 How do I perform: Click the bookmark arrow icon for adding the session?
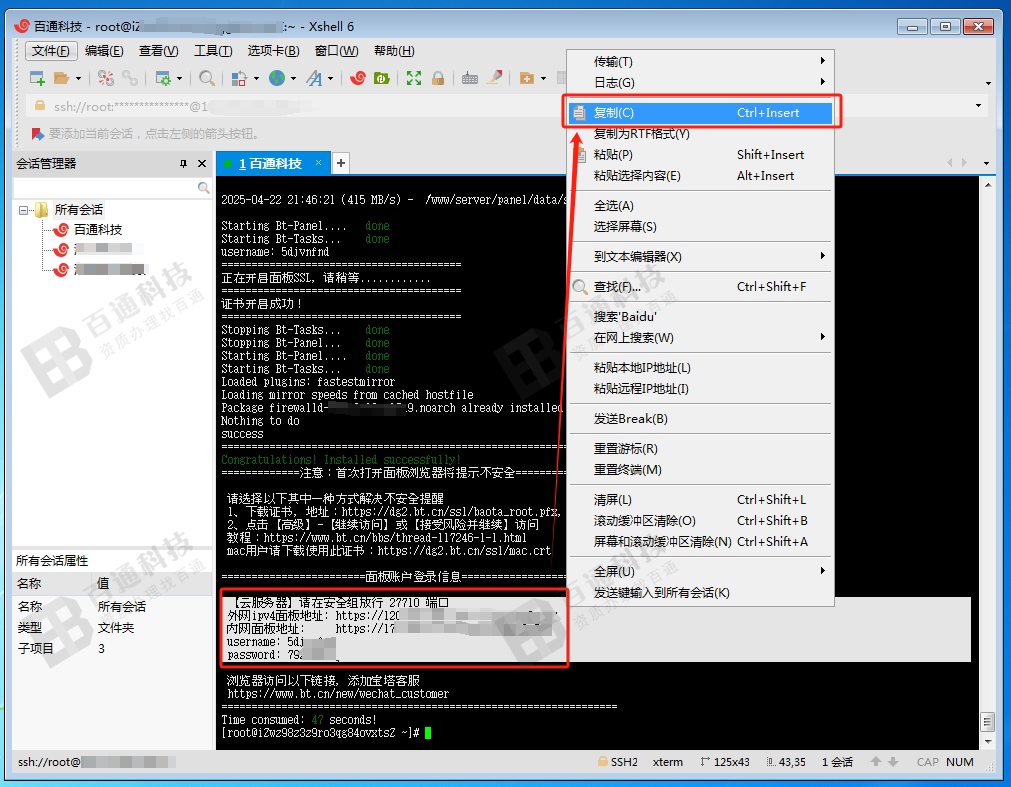(38, 133)
